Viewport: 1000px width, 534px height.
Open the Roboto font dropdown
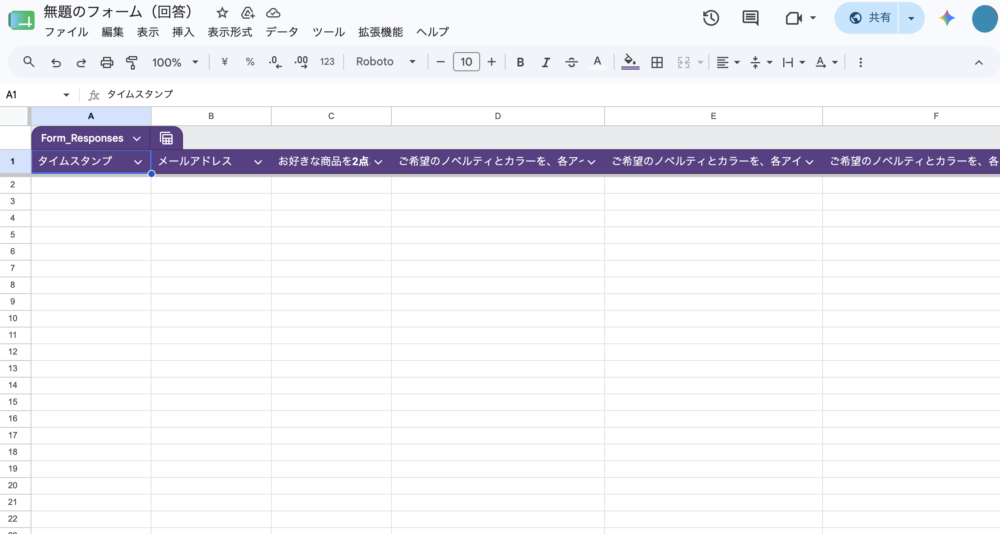[385, 62]
